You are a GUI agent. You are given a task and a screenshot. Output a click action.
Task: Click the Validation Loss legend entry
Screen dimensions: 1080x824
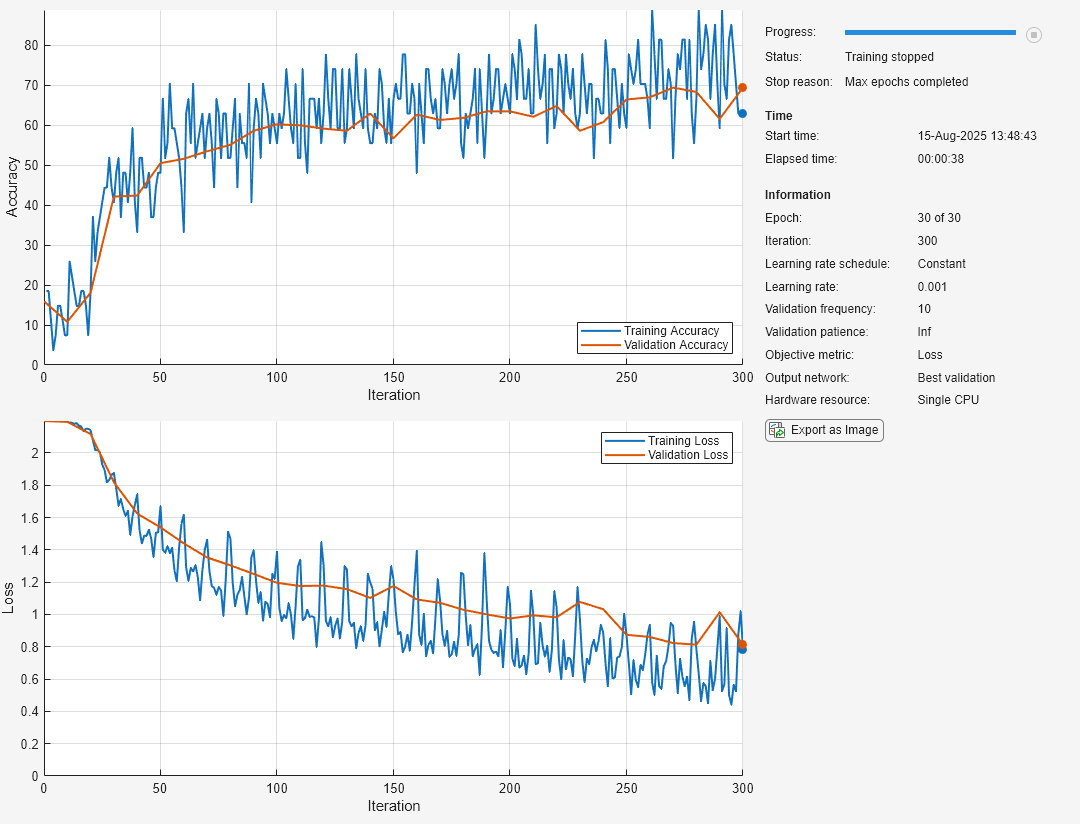(666, 455)
